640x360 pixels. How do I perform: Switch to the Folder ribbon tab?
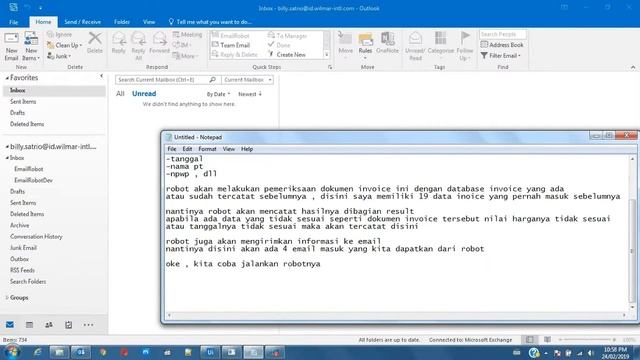(122, 22)
